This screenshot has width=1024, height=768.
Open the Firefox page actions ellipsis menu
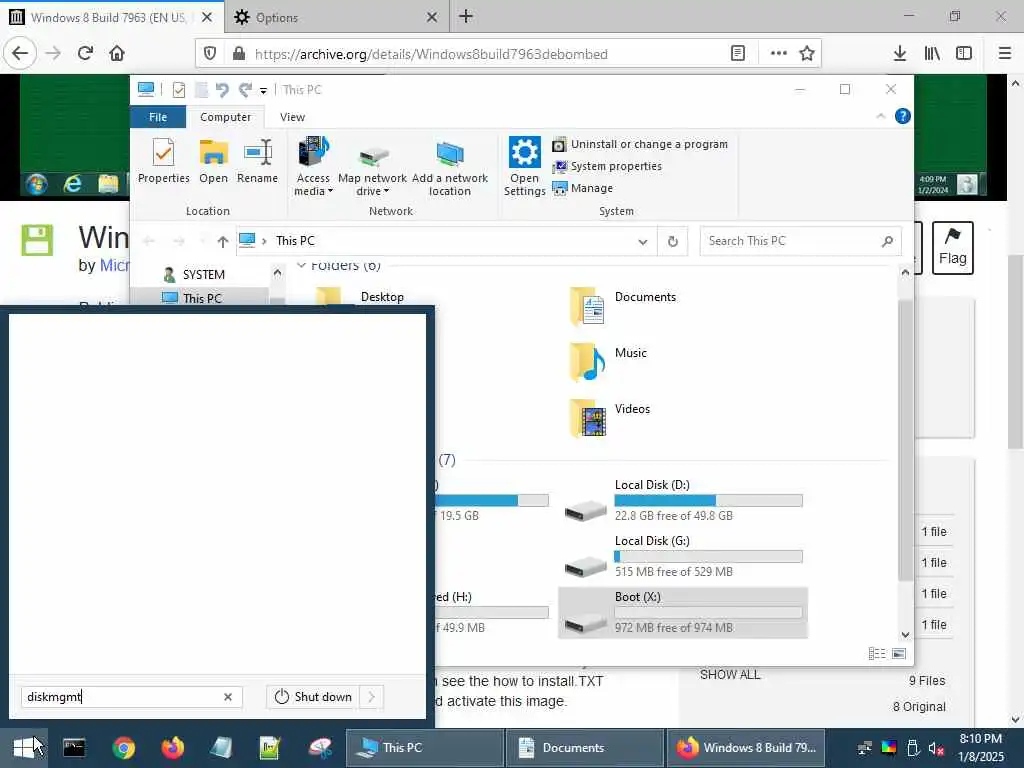pyautogui.click(x=778, y=54)
